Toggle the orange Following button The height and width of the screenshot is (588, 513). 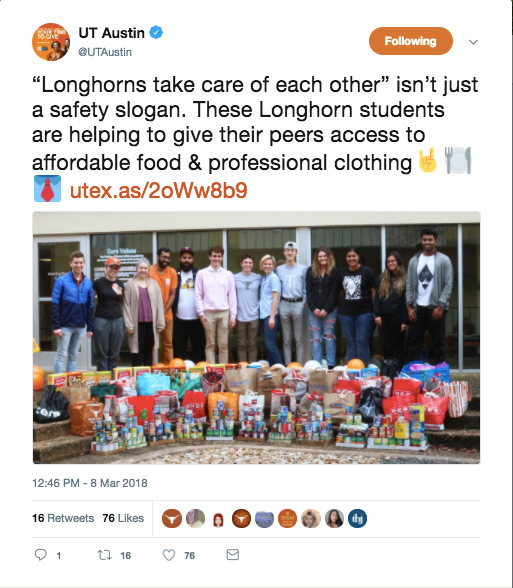411,41
